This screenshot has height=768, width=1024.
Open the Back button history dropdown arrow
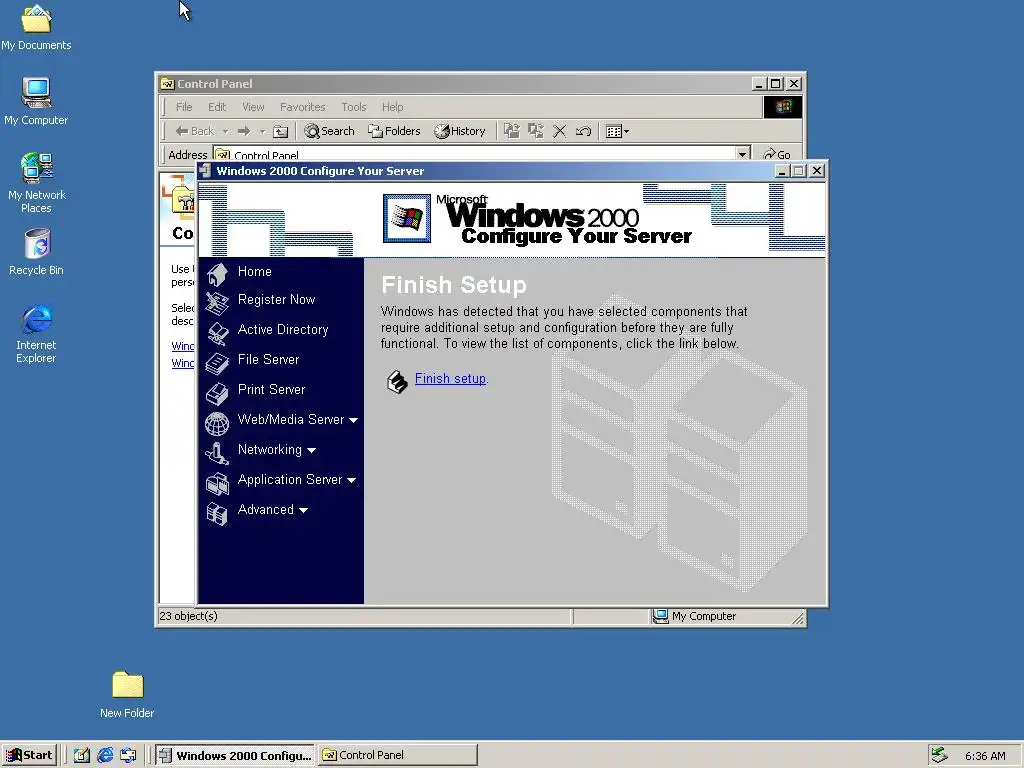pyautogui.click(x=225, y=131)
